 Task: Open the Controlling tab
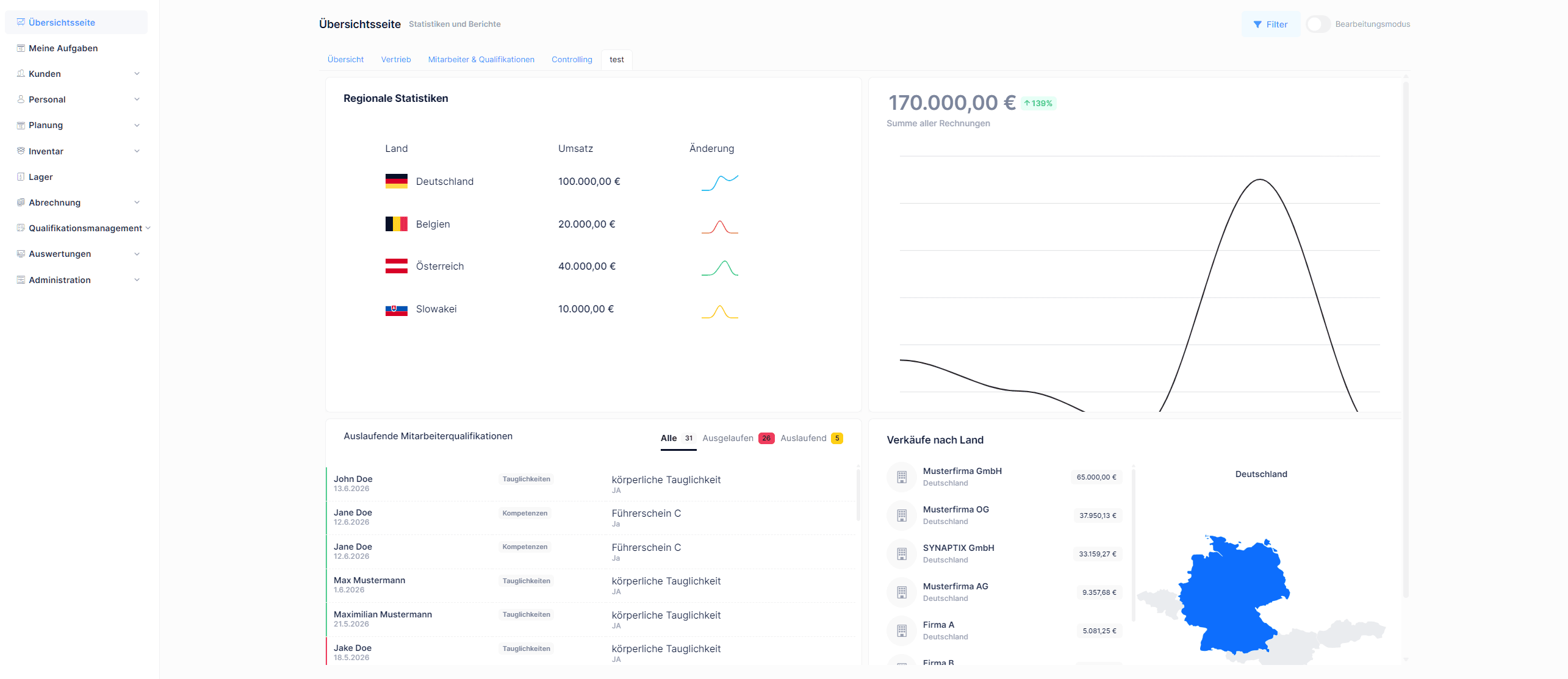click(572, 59)
